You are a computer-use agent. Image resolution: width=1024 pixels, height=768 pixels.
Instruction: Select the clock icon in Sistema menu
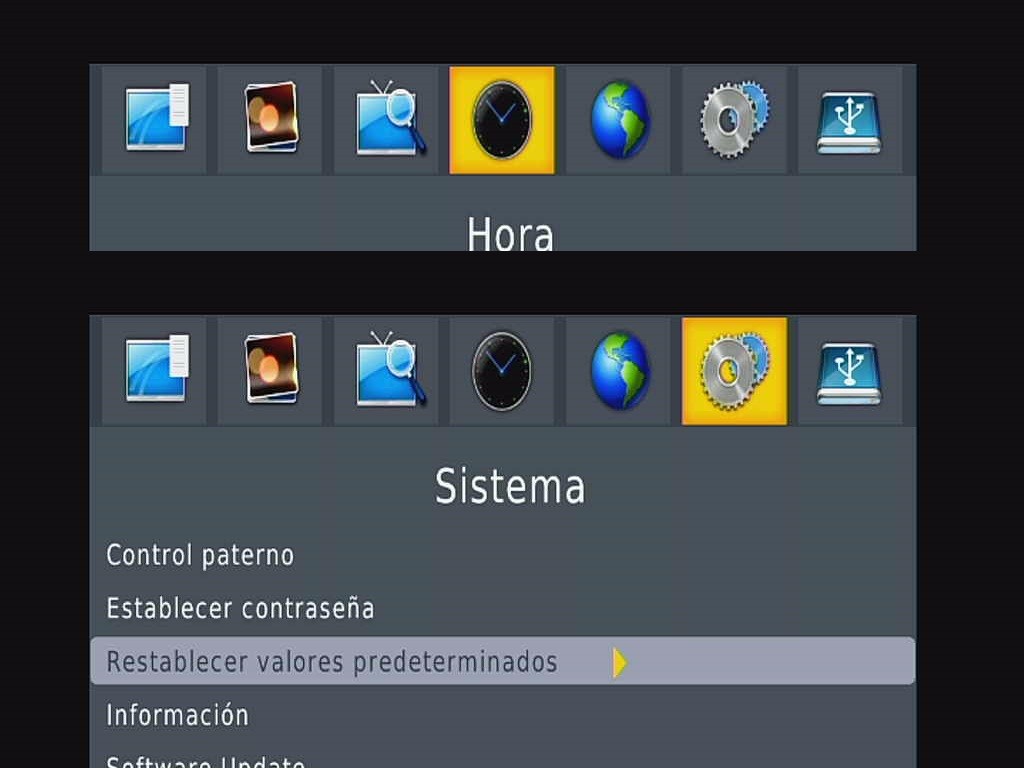(502, 371)
